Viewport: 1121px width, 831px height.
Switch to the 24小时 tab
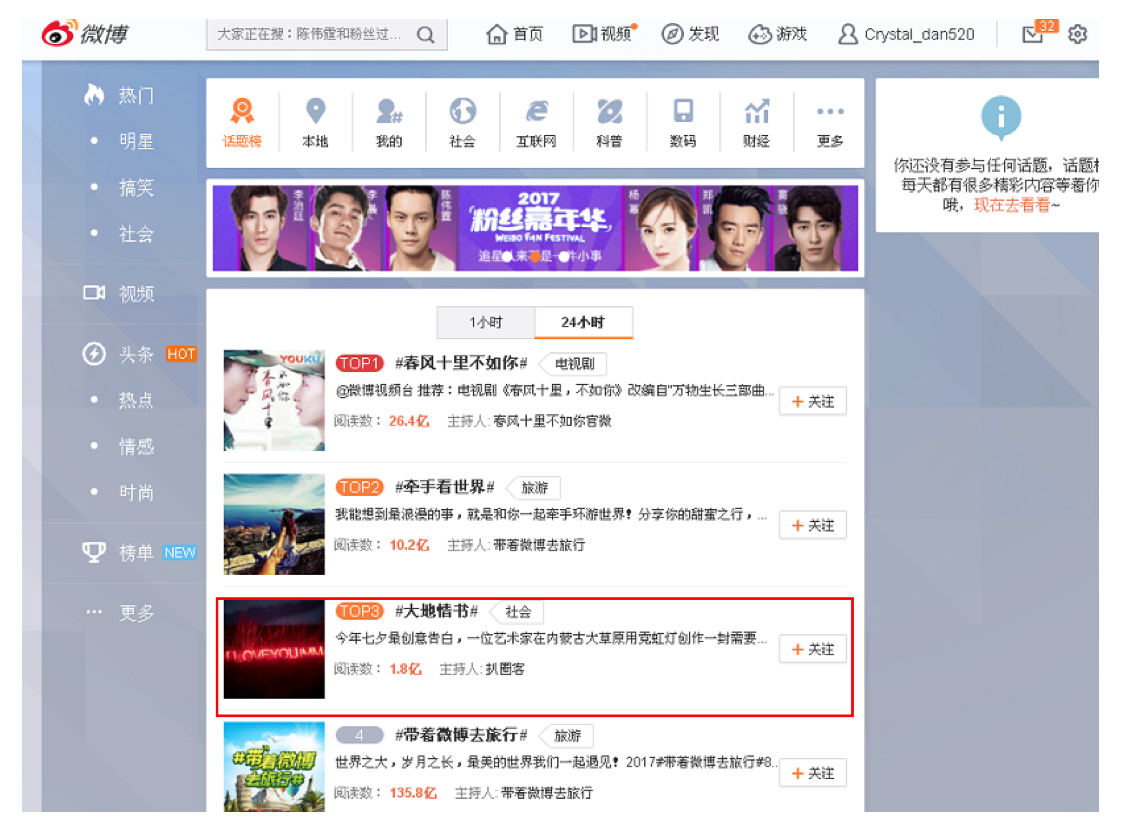pyautogui.click(x=583, y=323)
